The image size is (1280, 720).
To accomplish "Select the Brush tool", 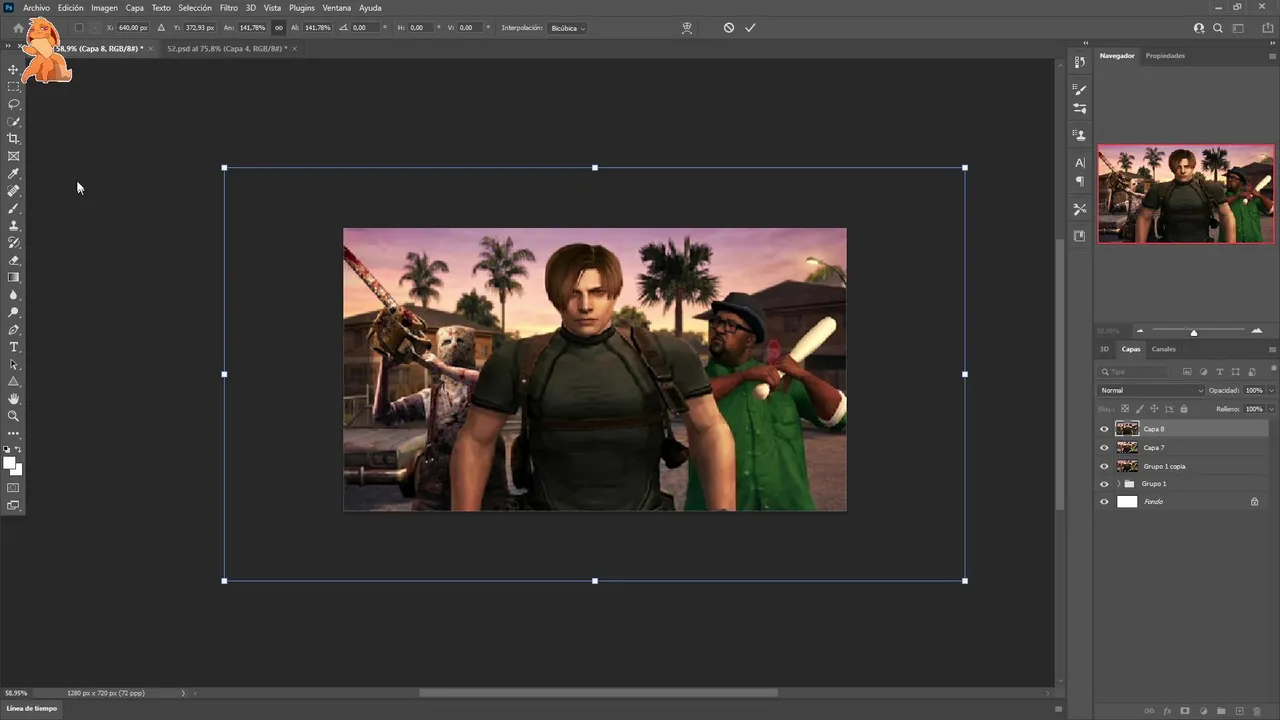I will pos(14,208).
